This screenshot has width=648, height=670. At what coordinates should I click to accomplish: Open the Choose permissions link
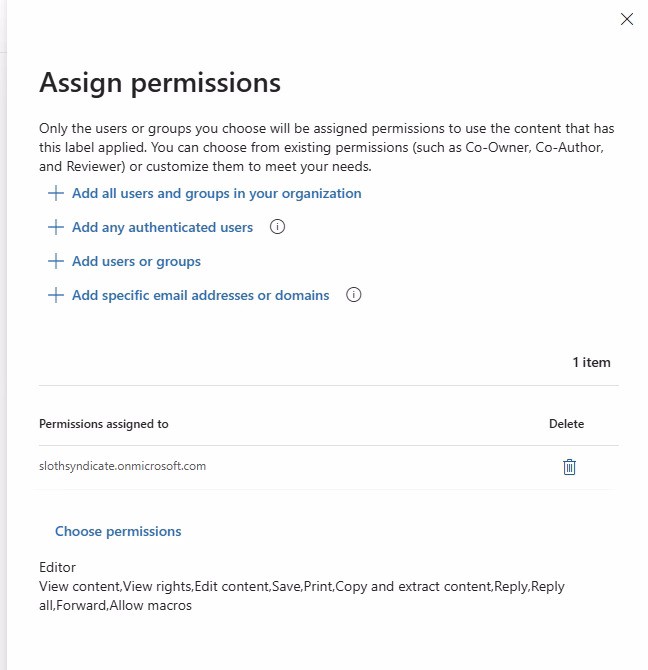(x=118, y=531)
